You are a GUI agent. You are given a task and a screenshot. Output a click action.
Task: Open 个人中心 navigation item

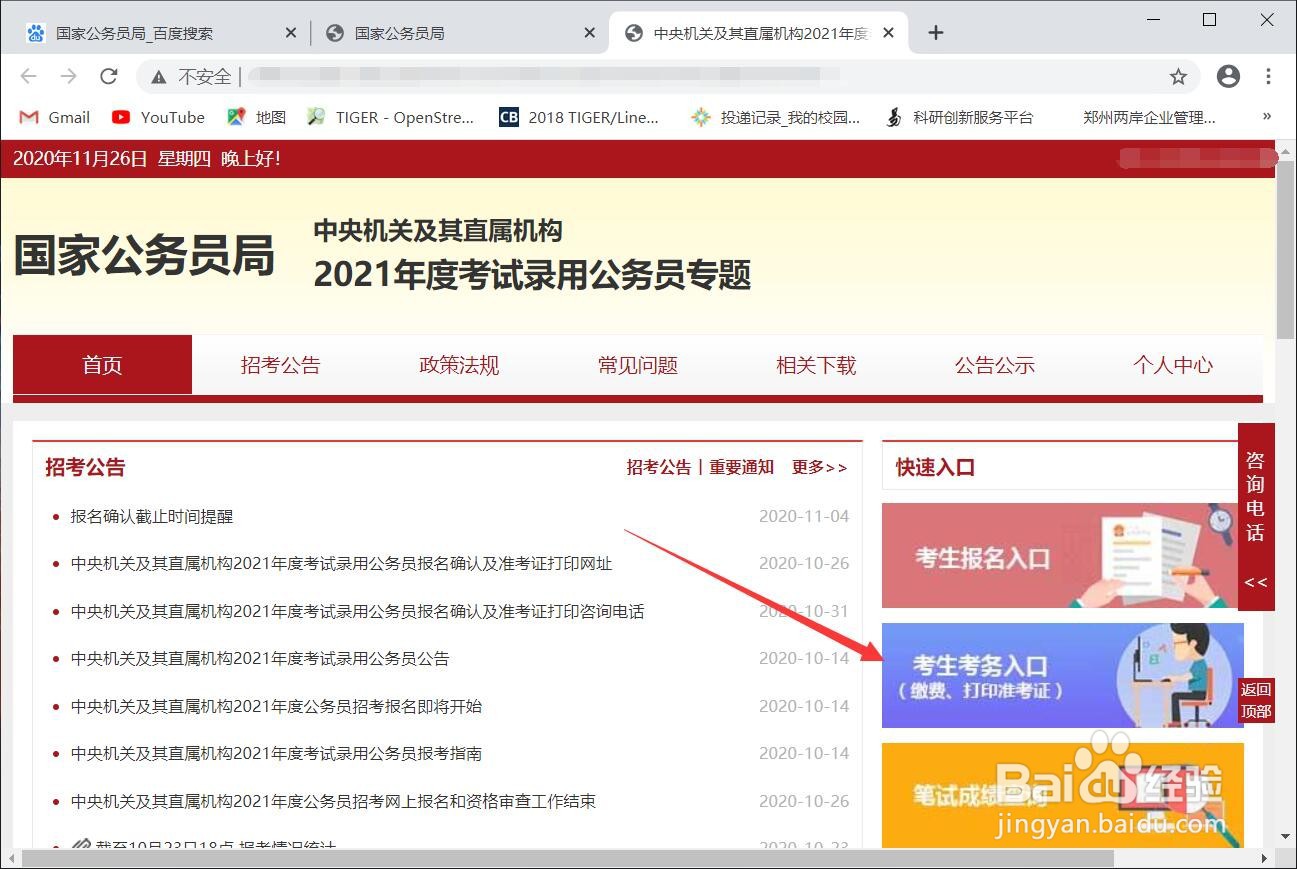coord(1173,365)
